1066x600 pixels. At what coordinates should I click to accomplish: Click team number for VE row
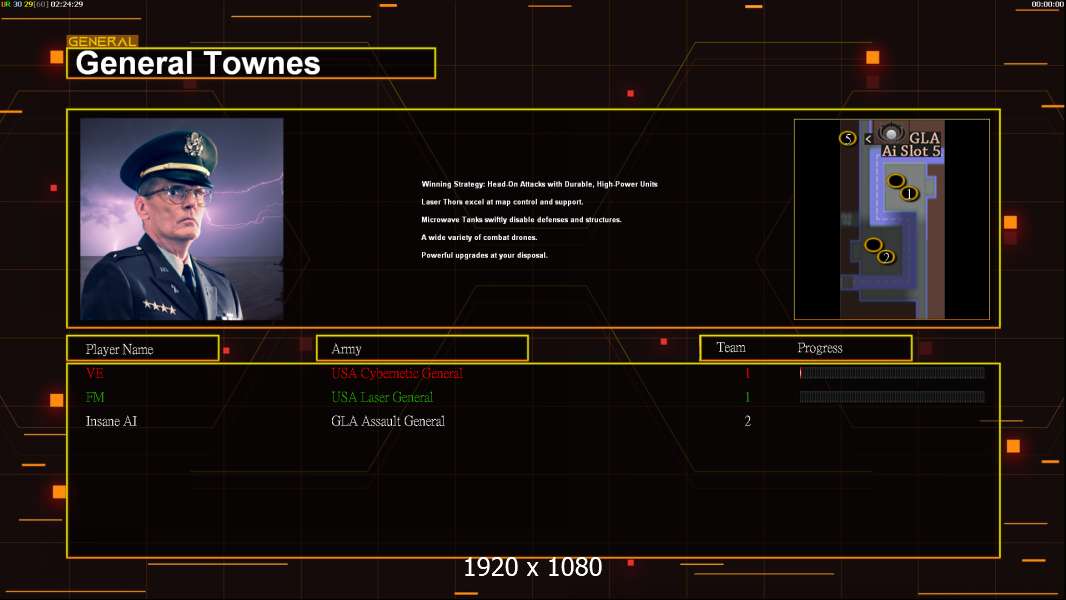747,373
